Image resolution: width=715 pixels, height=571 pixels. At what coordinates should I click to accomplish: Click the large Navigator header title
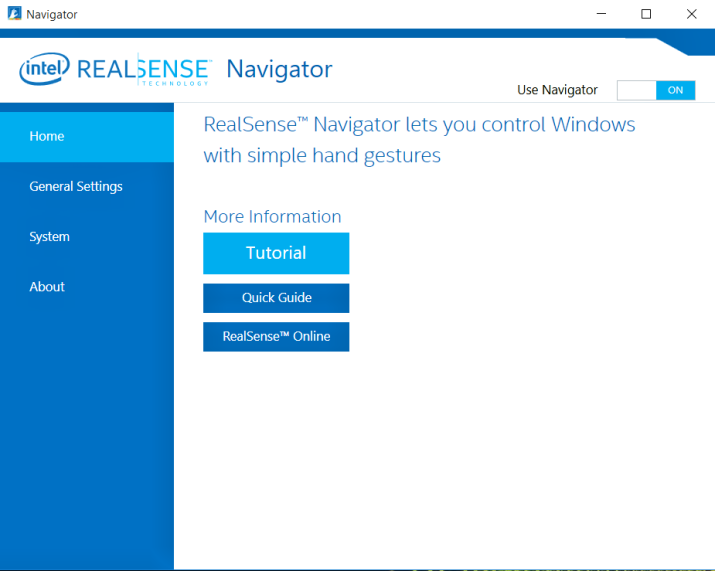[279, 69]
